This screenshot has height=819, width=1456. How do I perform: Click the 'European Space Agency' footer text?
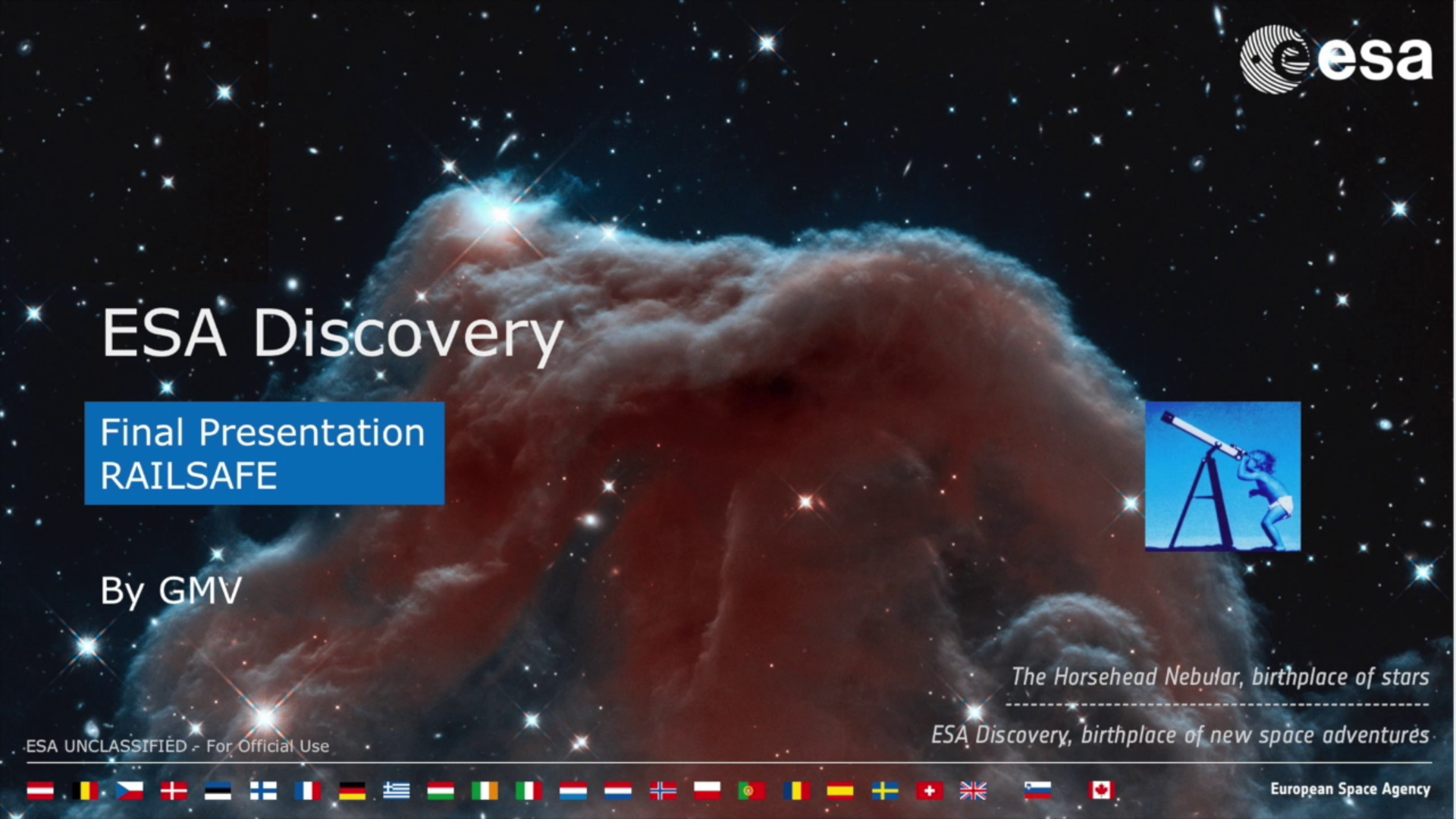[1351, 789]
